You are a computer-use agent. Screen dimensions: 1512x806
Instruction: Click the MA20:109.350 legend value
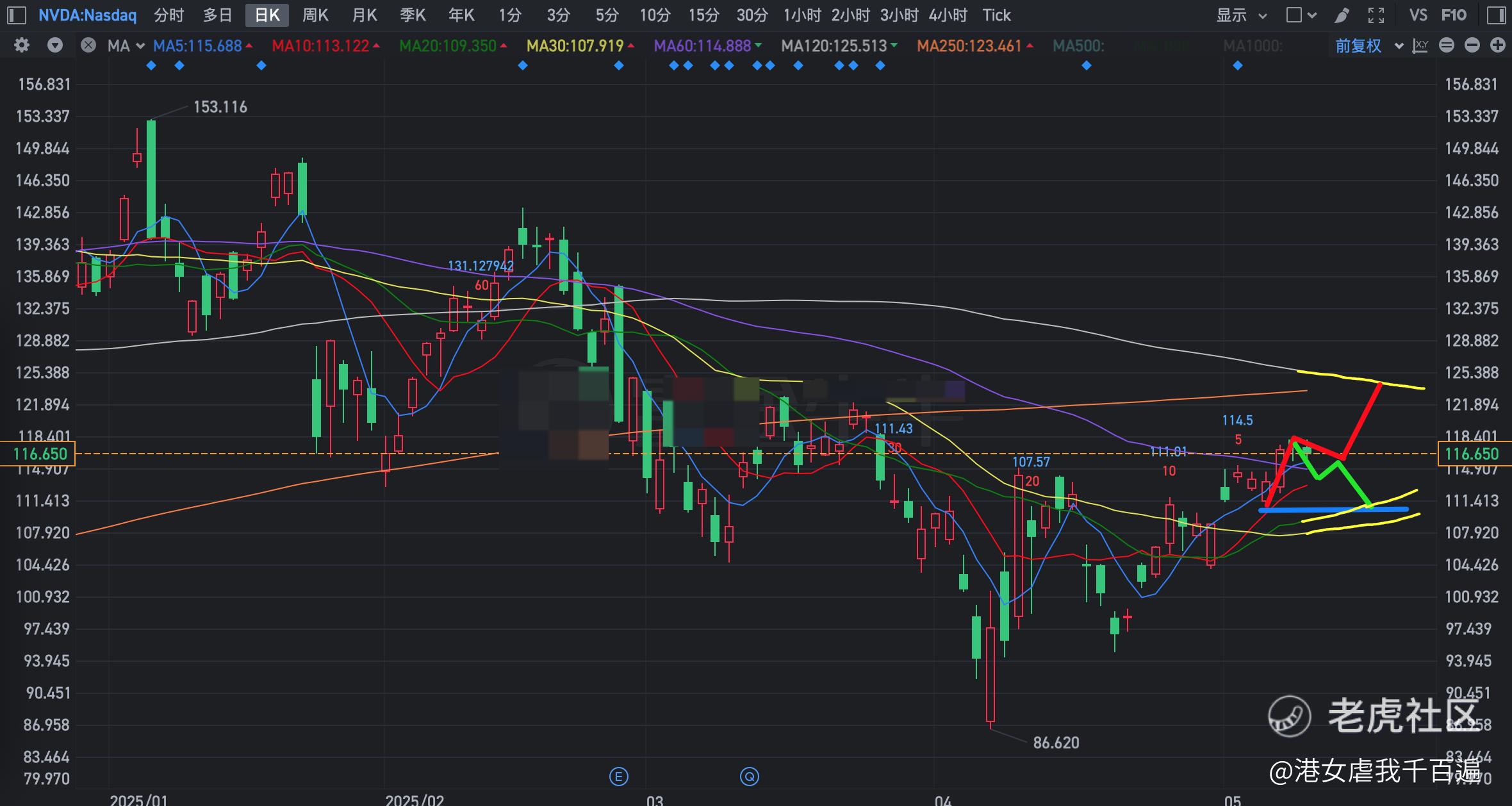point(448,46)
